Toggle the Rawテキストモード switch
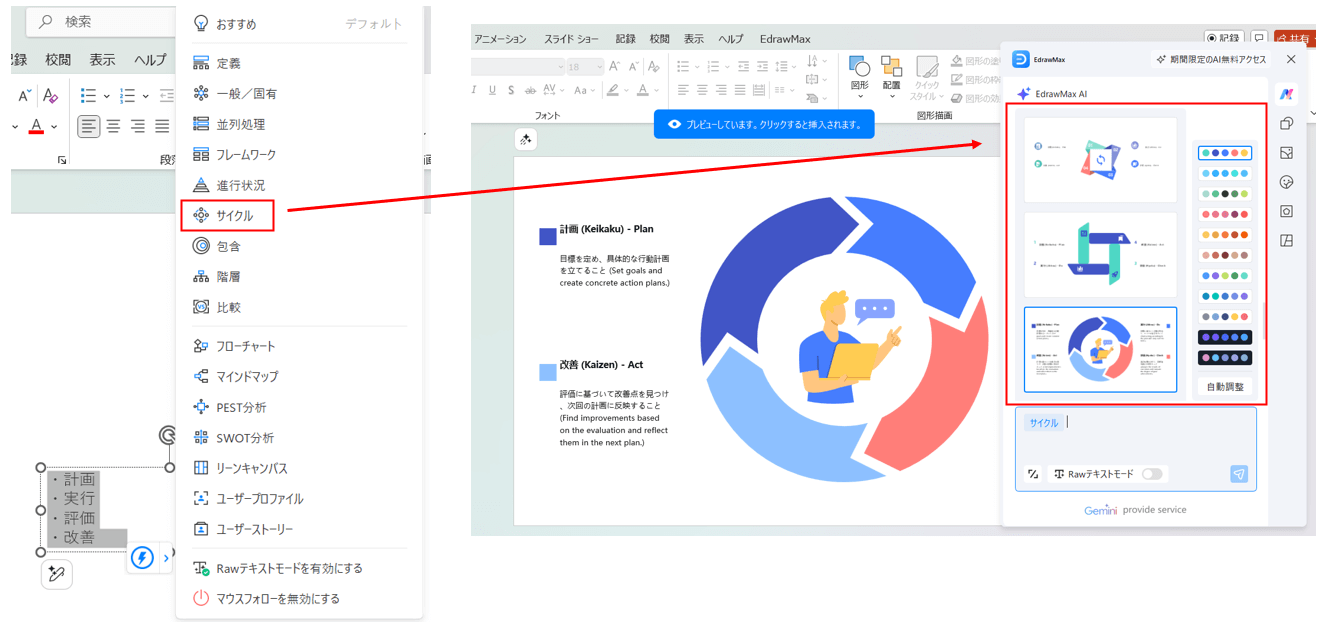This screenshot has width=1330, height=622. click(1151, 474)
